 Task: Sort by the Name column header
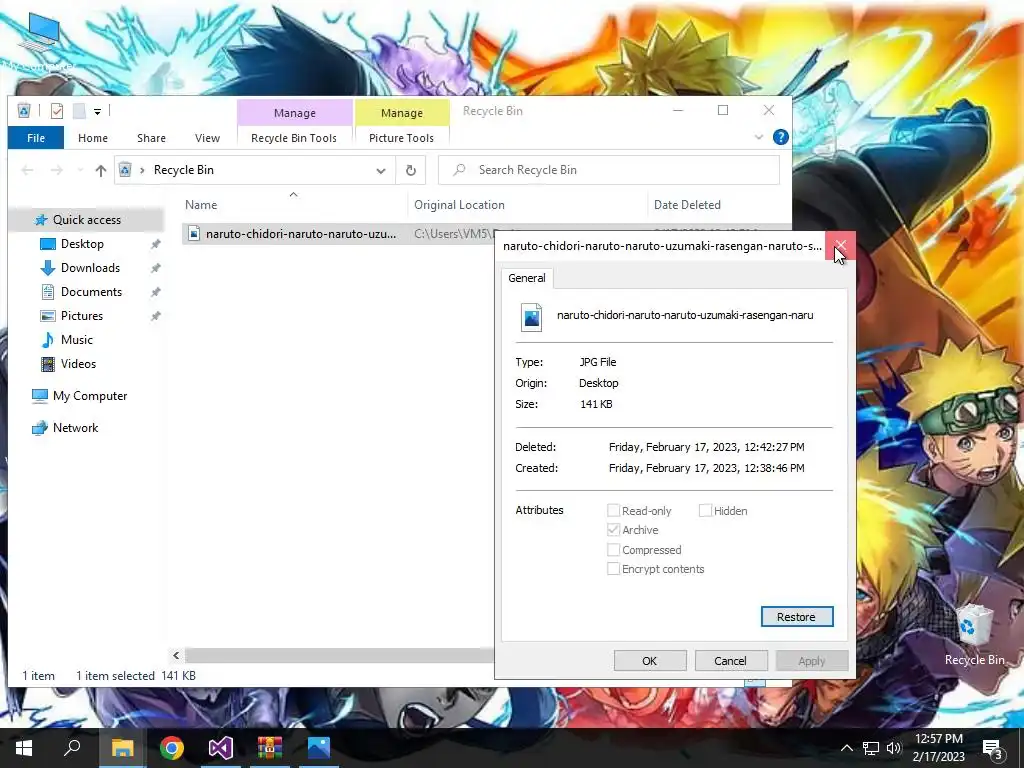tap(201, 204)
